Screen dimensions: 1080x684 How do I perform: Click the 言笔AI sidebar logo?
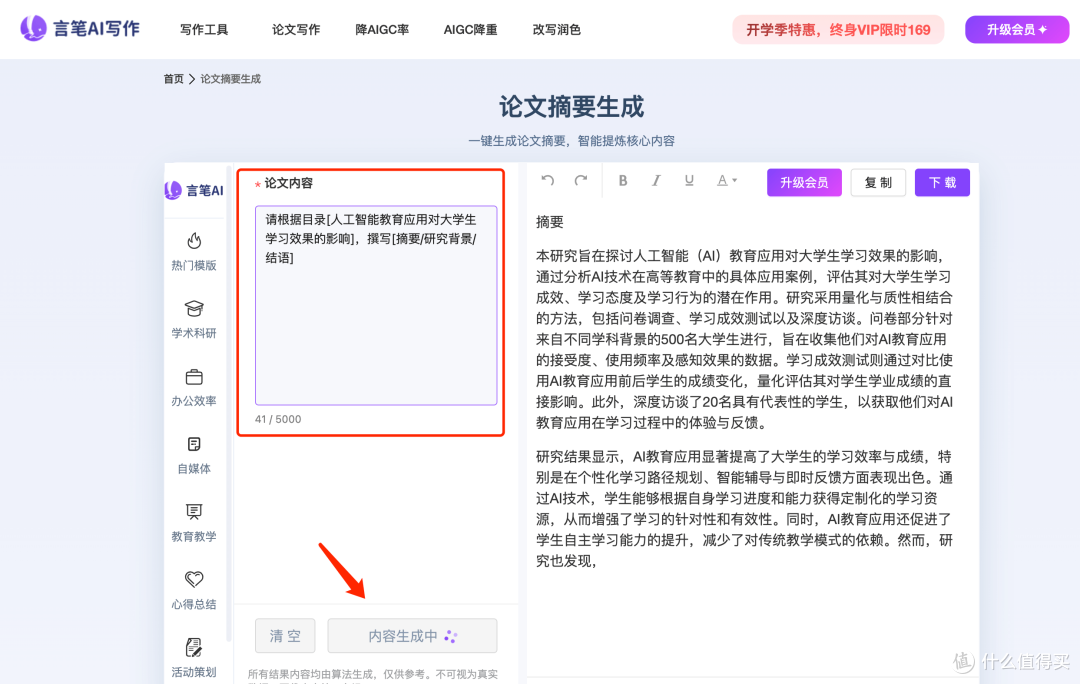194,190
